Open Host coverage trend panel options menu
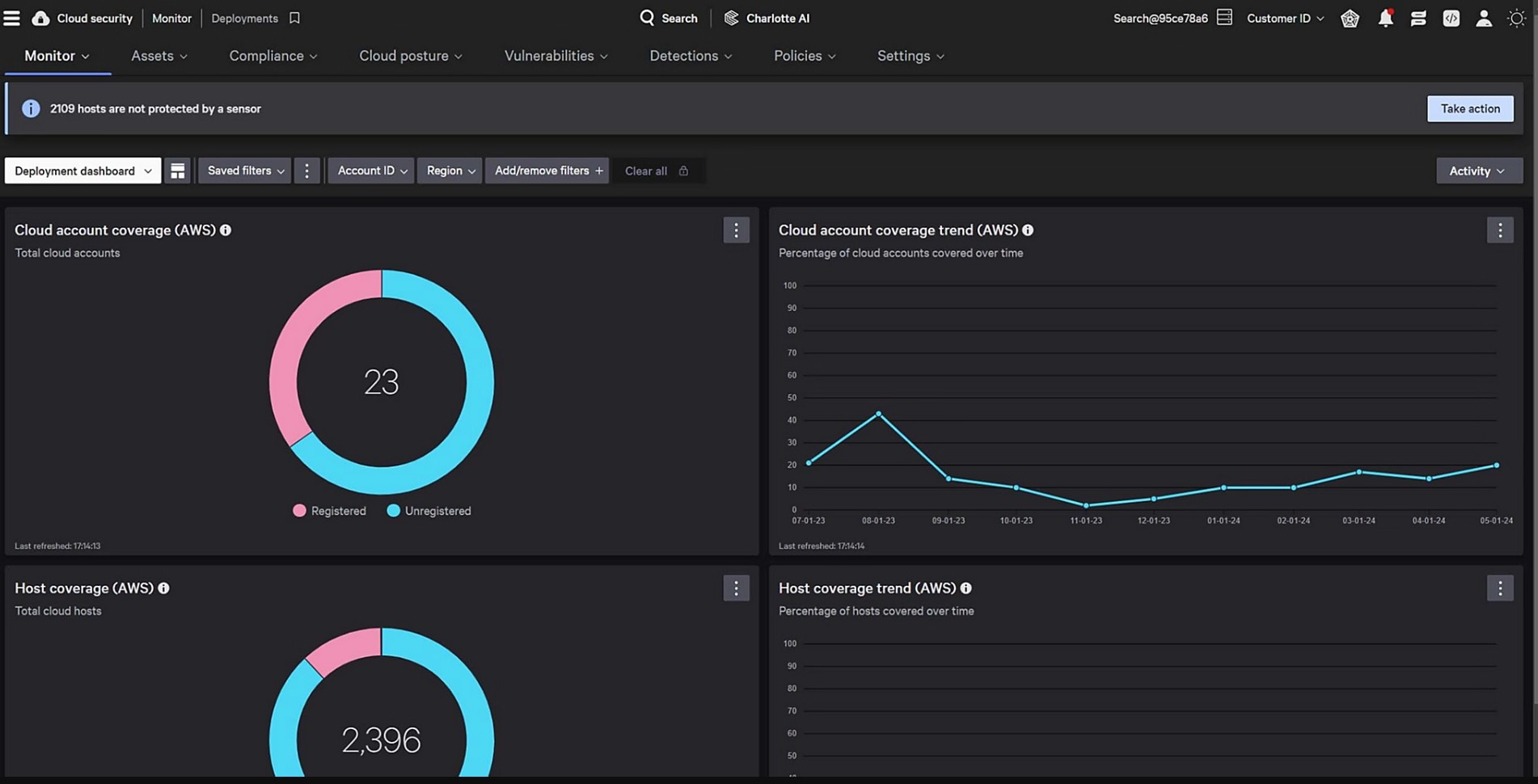This screenshot has width=1538, height=784. [1500, 588]
